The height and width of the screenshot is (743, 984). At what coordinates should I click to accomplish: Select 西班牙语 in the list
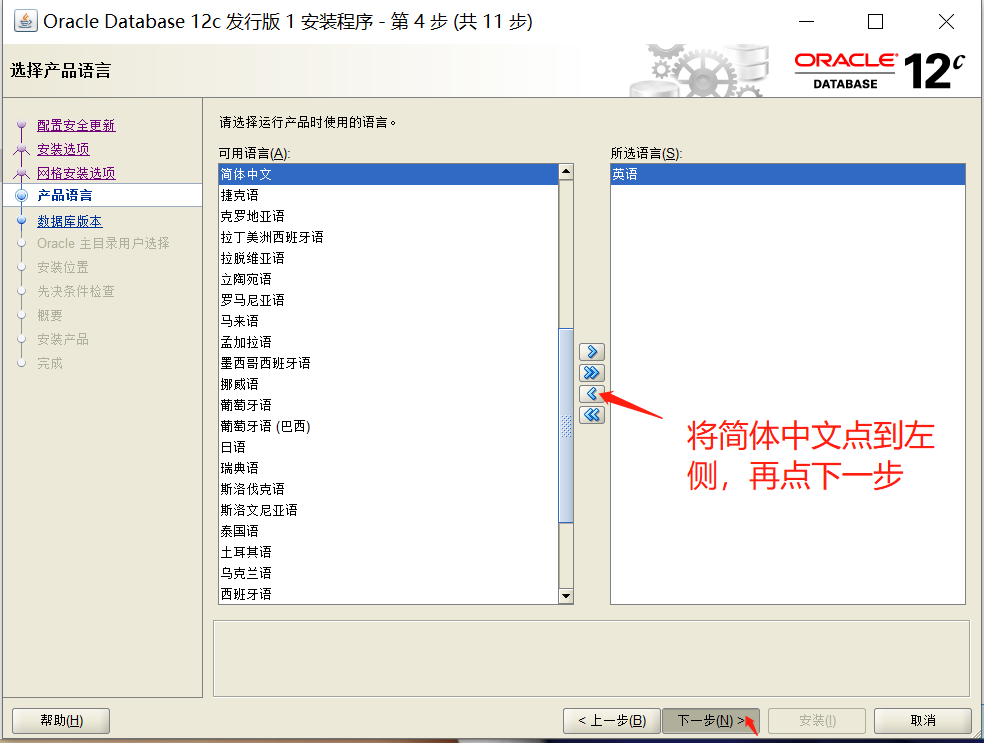[388, 595]
